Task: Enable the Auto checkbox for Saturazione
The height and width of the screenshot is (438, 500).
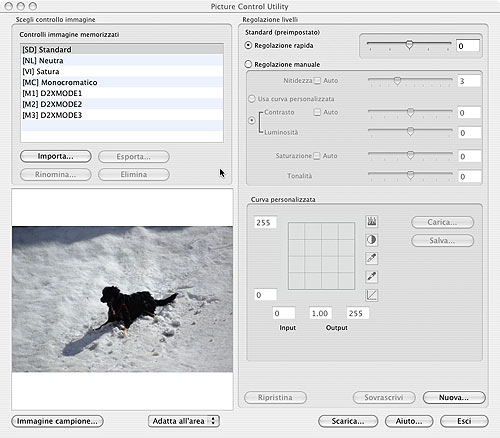Action: [x=317, y=156]
